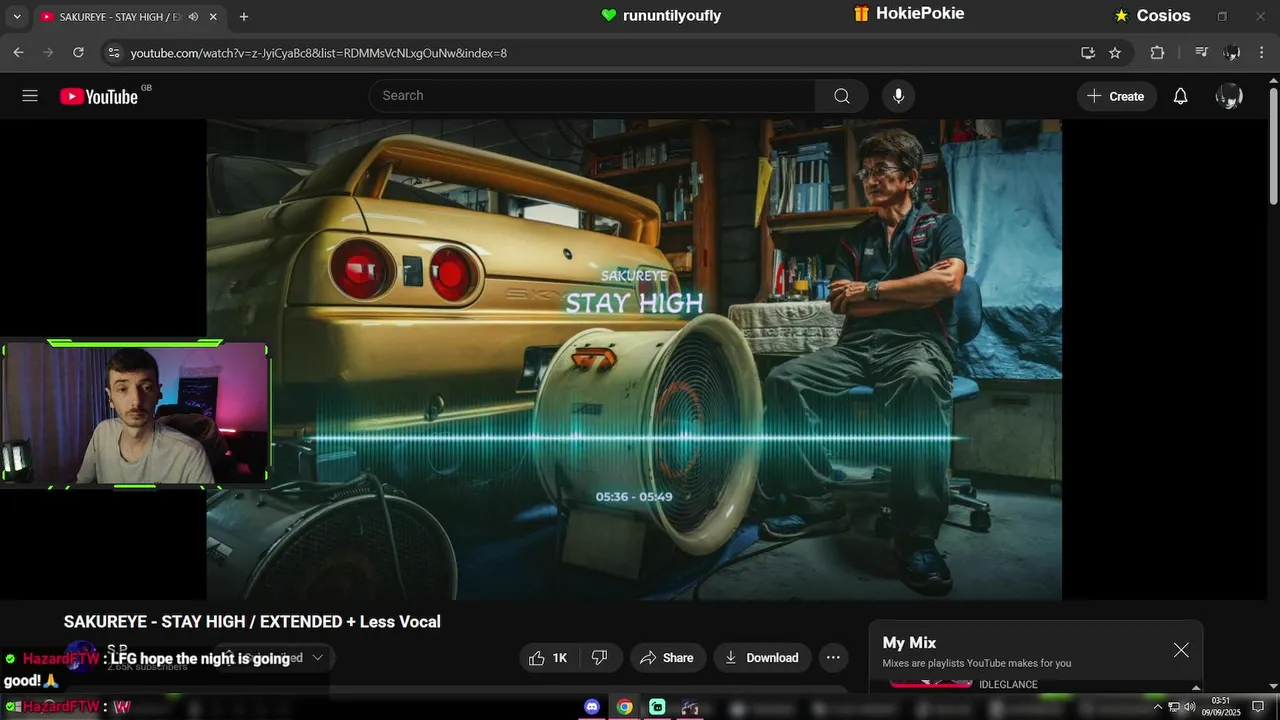Open the taskbar network icon
The height and width of the screenshot is (720, 1280).
click(x=1174, y=707)
